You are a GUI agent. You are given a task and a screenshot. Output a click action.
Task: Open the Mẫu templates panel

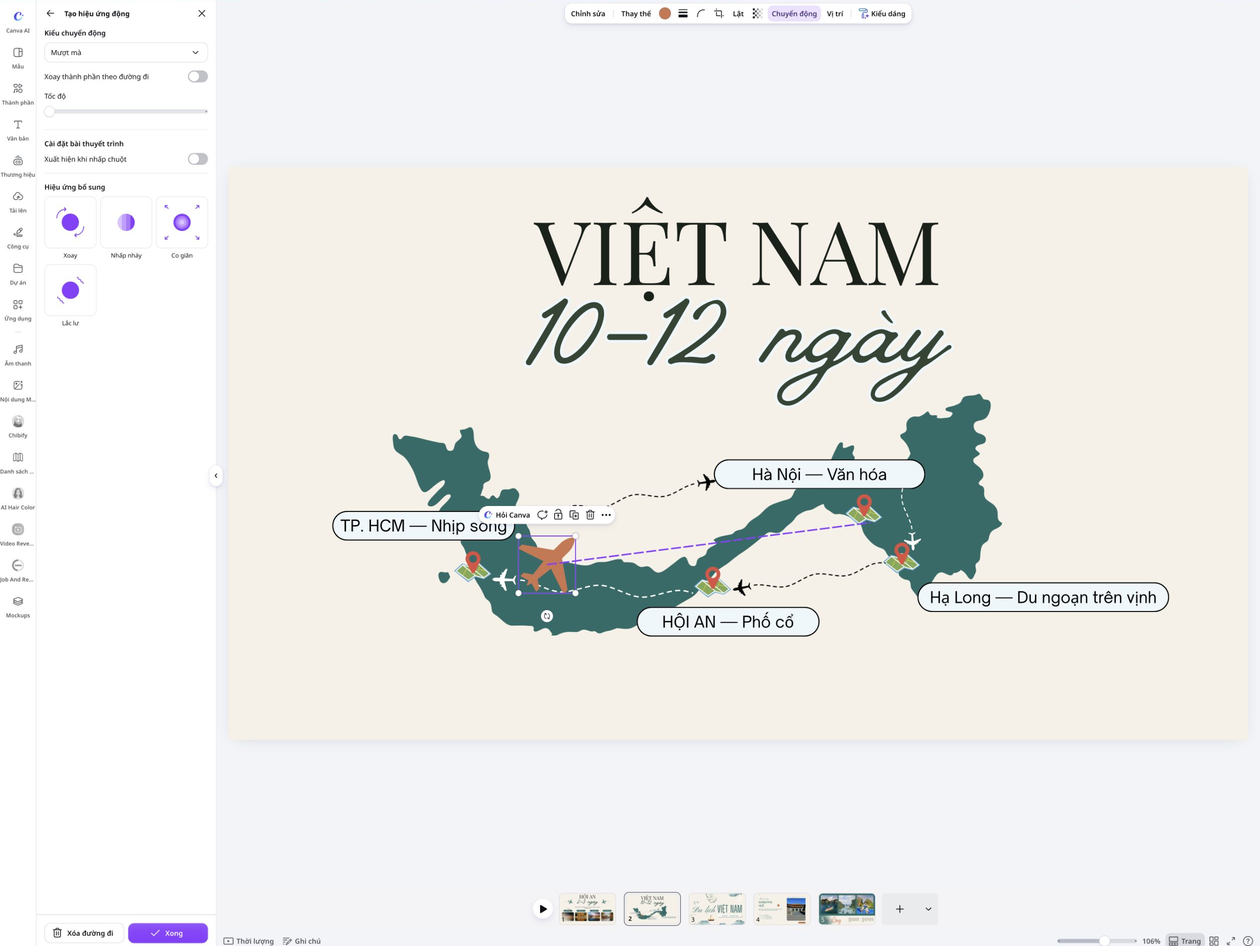(18, 57)
